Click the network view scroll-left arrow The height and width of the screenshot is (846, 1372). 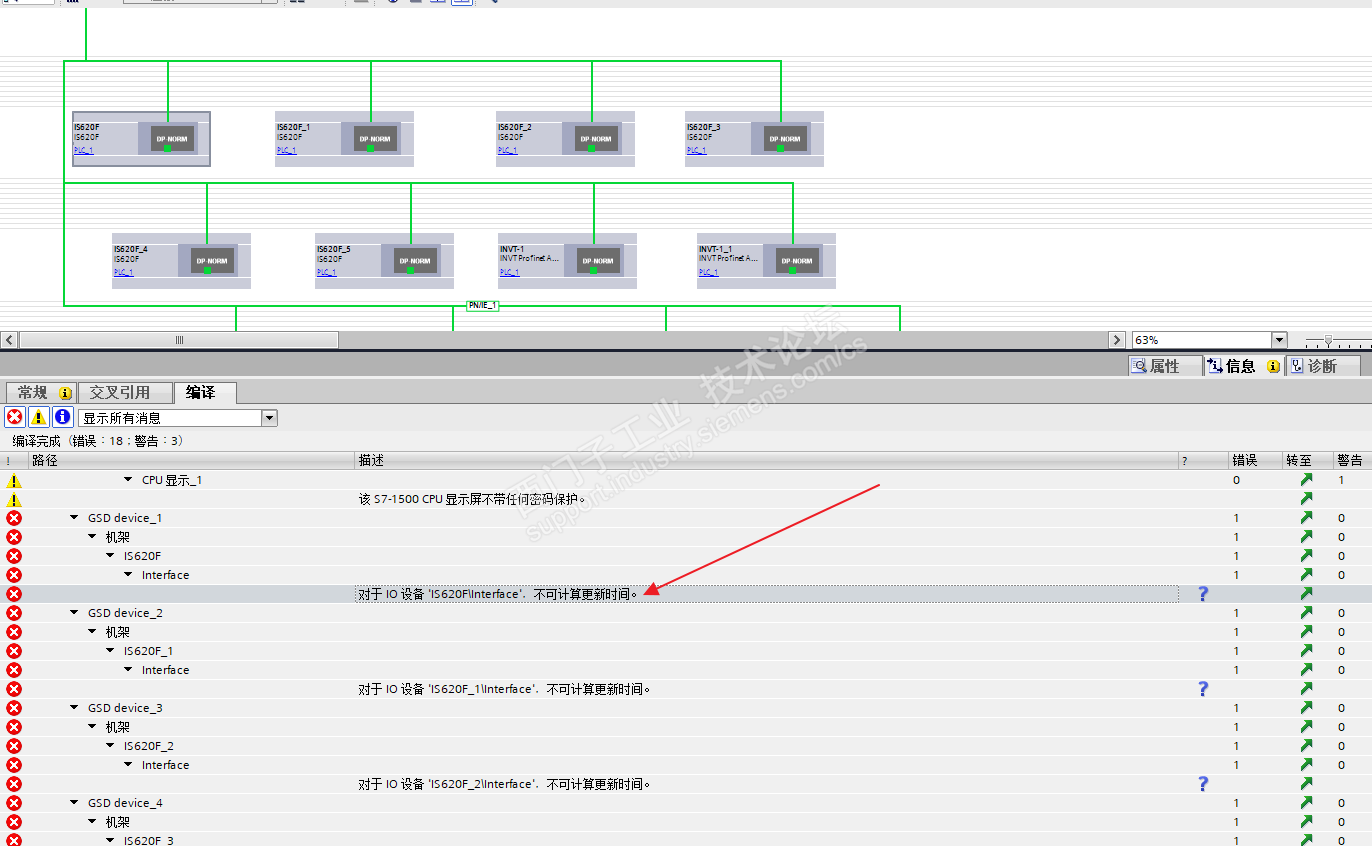pos(9,340)
